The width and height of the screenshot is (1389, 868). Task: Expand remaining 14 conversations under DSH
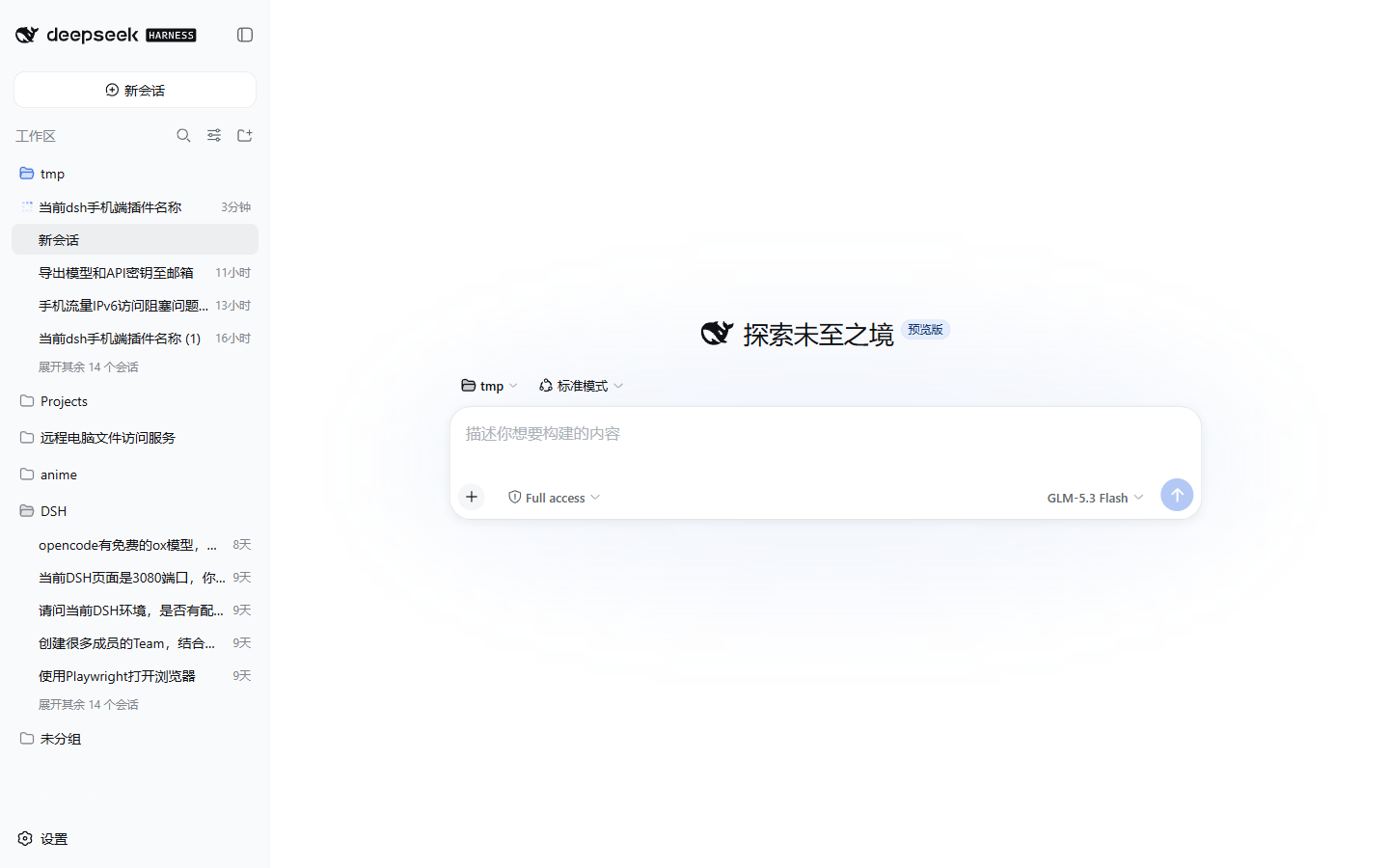88,705
